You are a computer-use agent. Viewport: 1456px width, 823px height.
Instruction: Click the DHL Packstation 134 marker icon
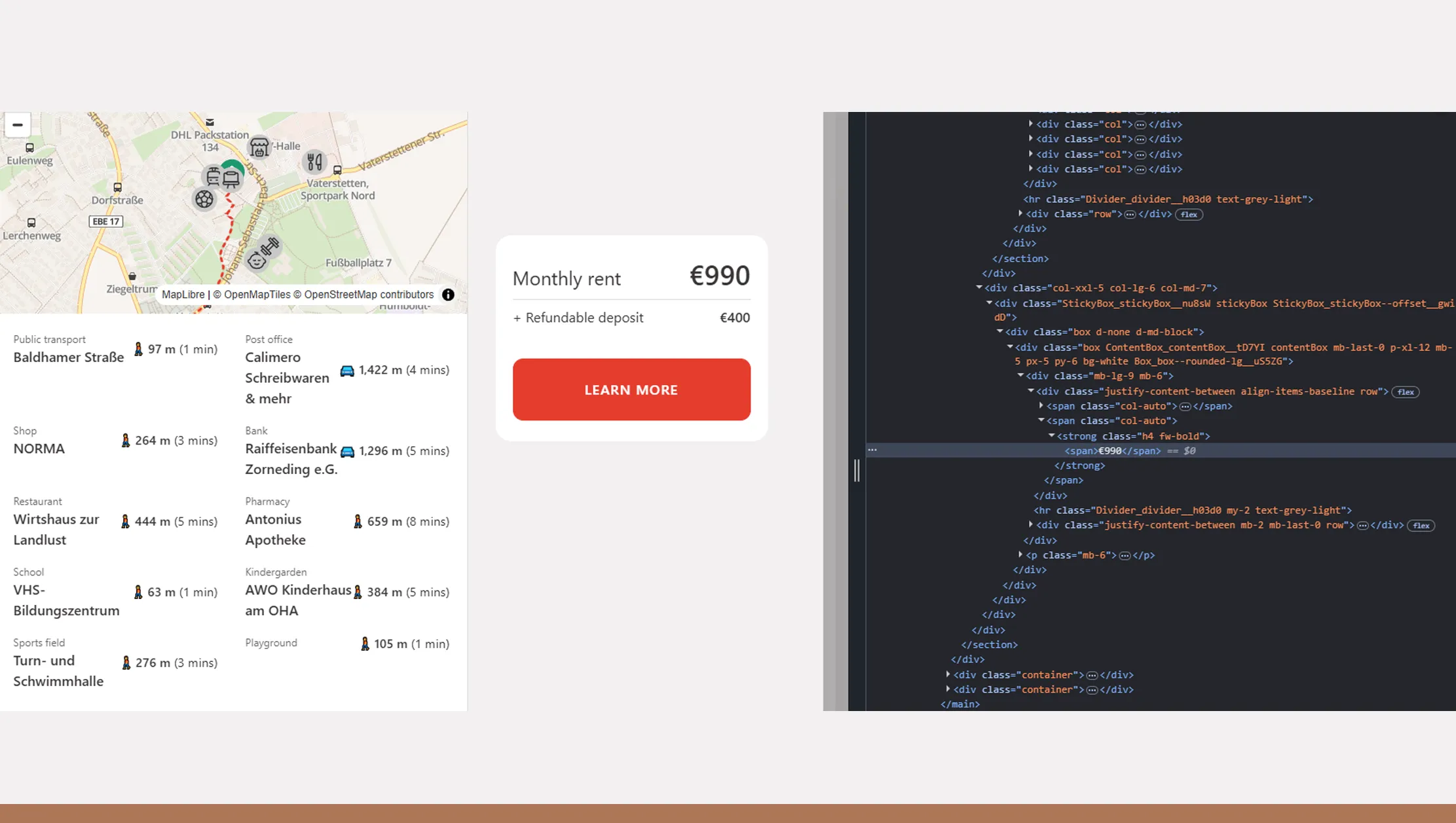click(x=210, y=122)
